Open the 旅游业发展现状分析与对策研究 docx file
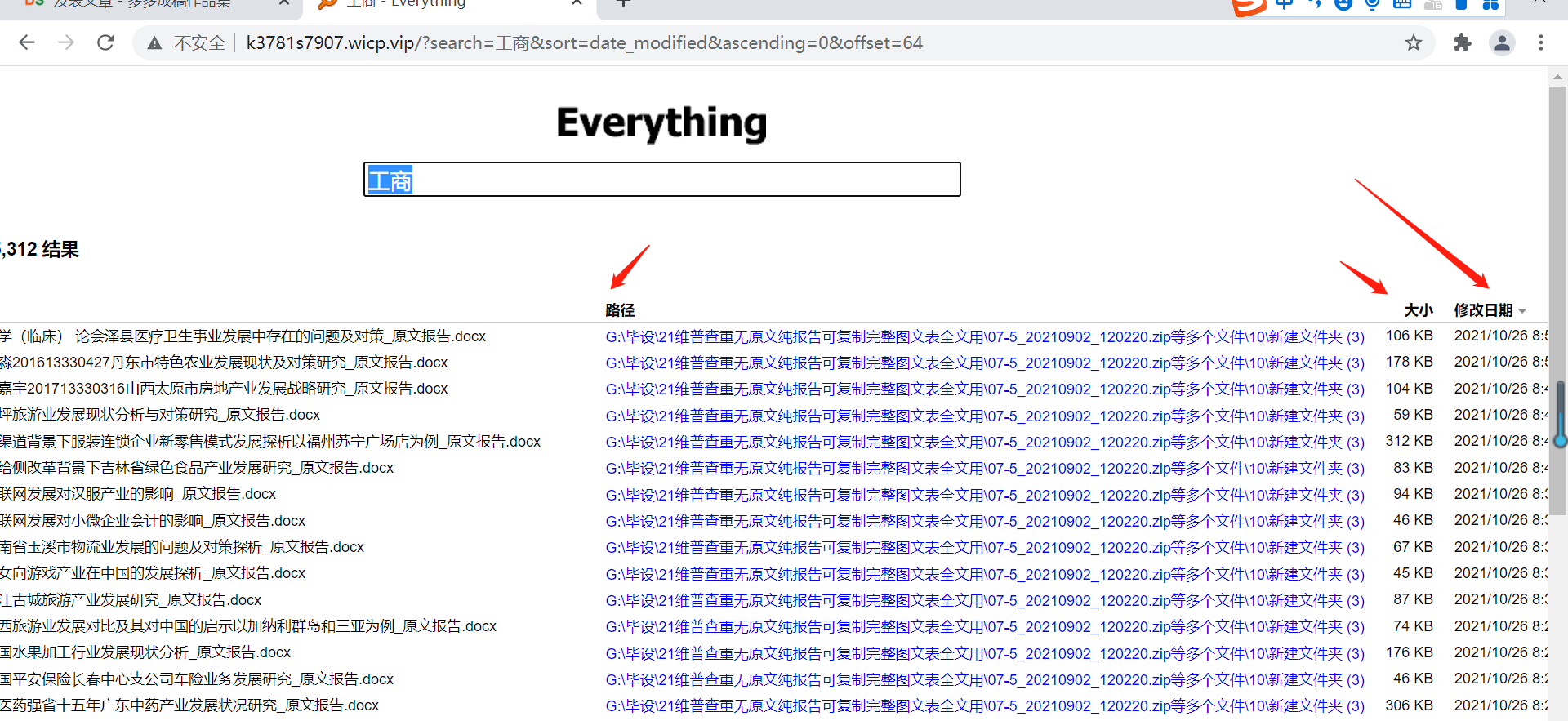This screenshot has width=1568, height=721. (x=160, y=415)
